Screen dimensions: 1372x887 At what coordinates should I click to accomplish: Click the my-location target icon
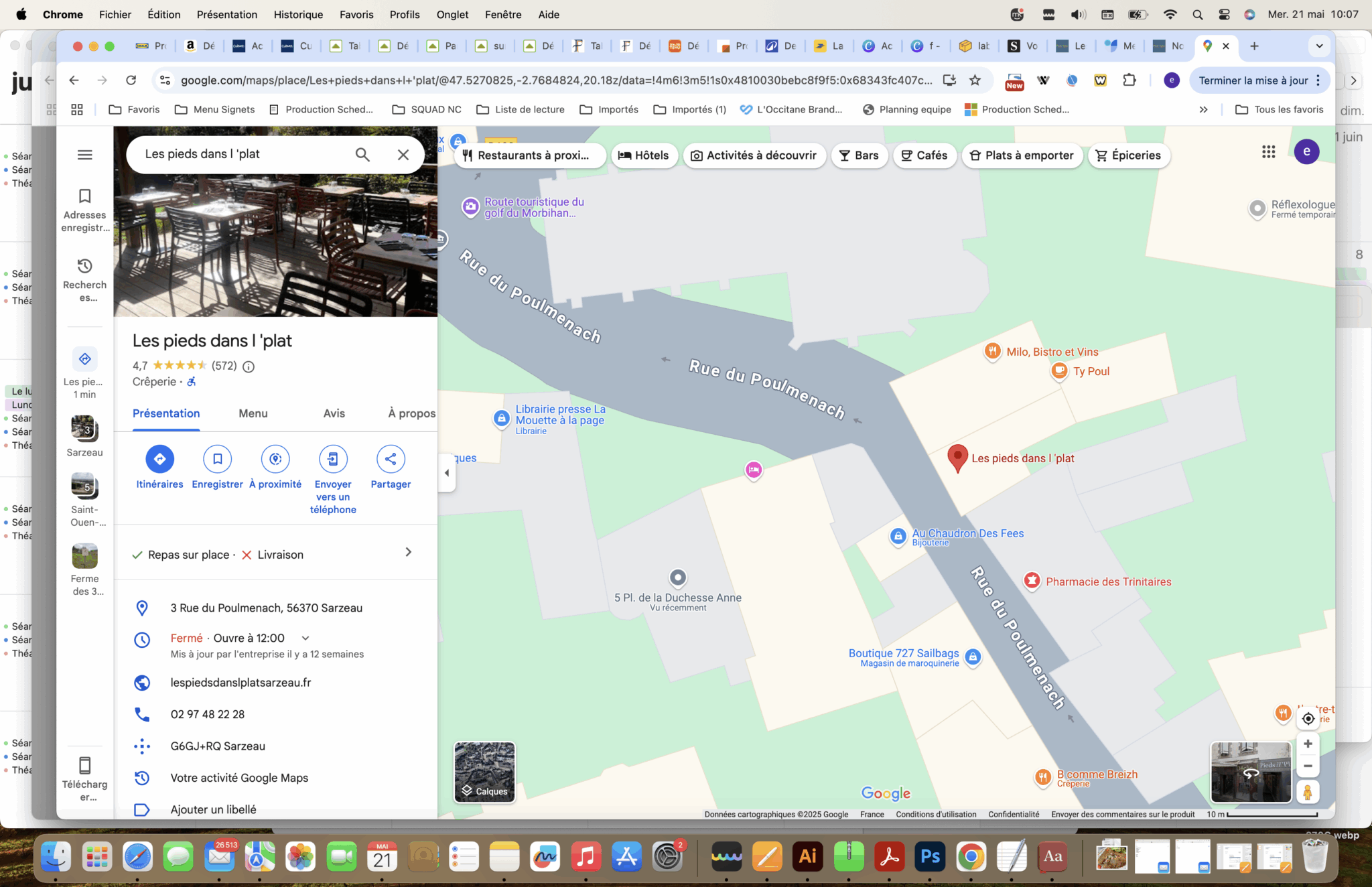tap(1308, 719)
